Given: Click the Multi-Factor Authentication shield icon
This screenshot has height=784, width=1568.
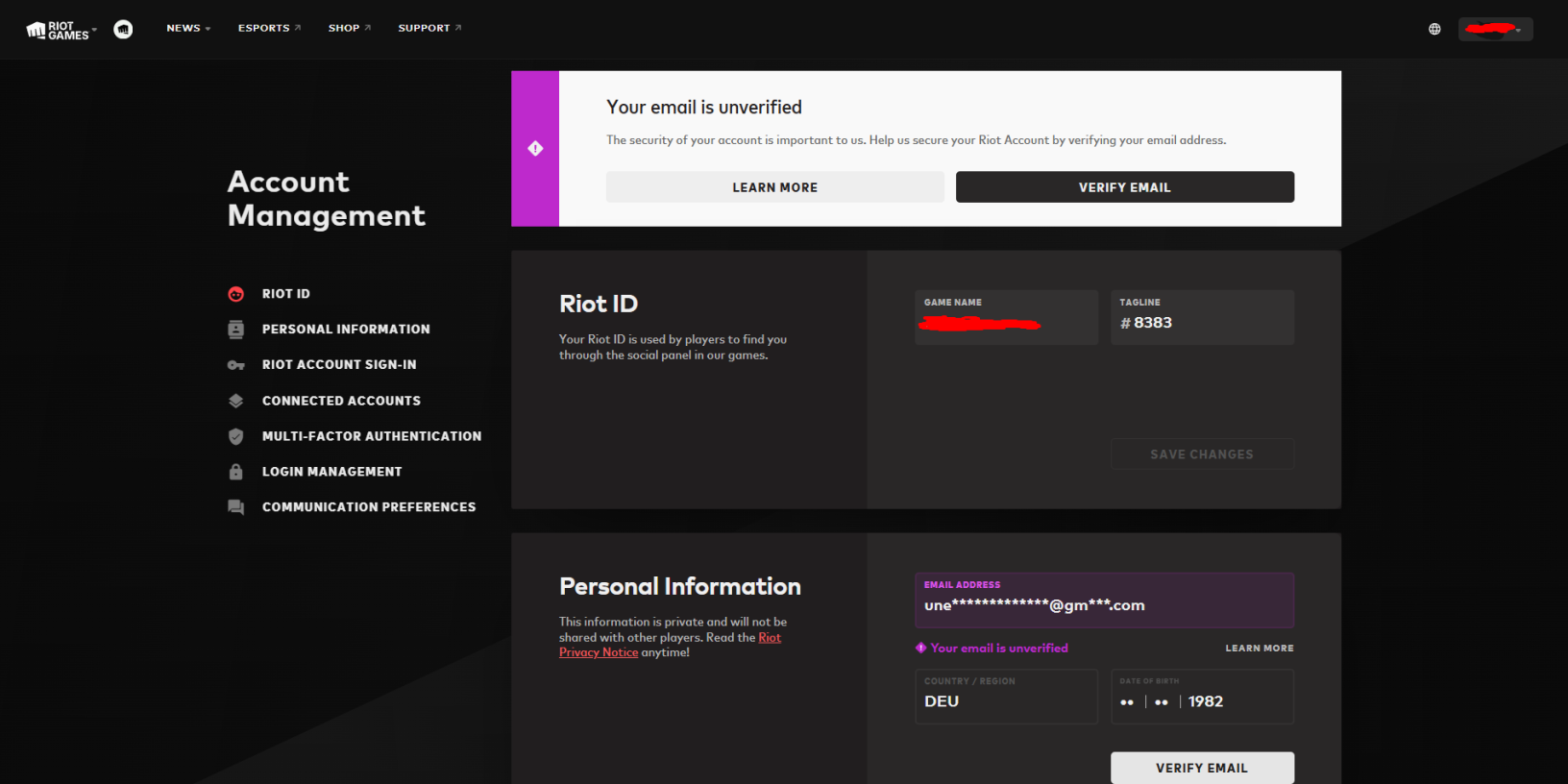Looking at the screenshot, I should coord(235,436).
